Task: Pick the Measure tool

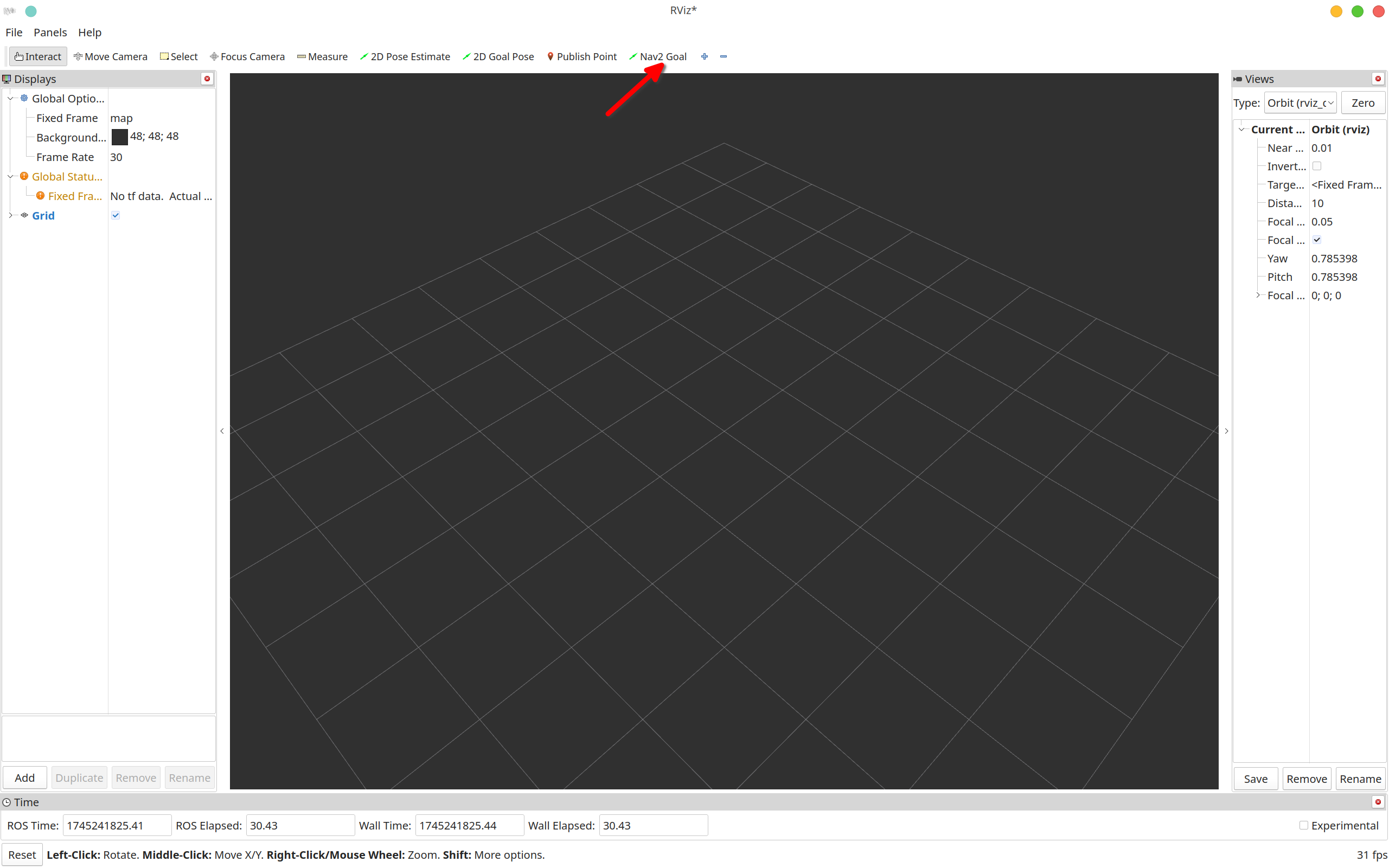Action: coord(322,56)
